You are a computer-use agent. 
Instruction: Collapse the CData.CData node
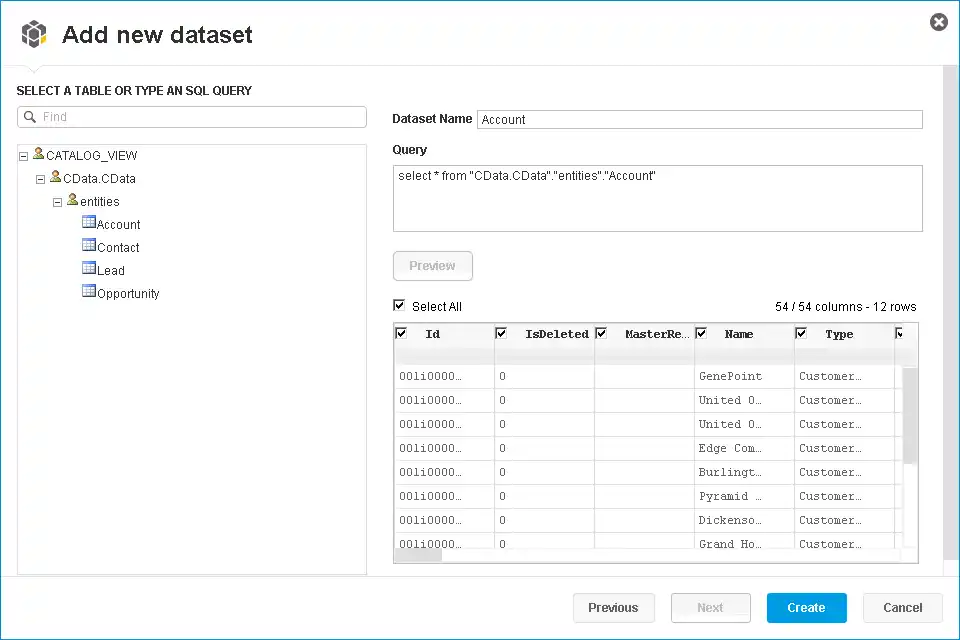[40, 178]
